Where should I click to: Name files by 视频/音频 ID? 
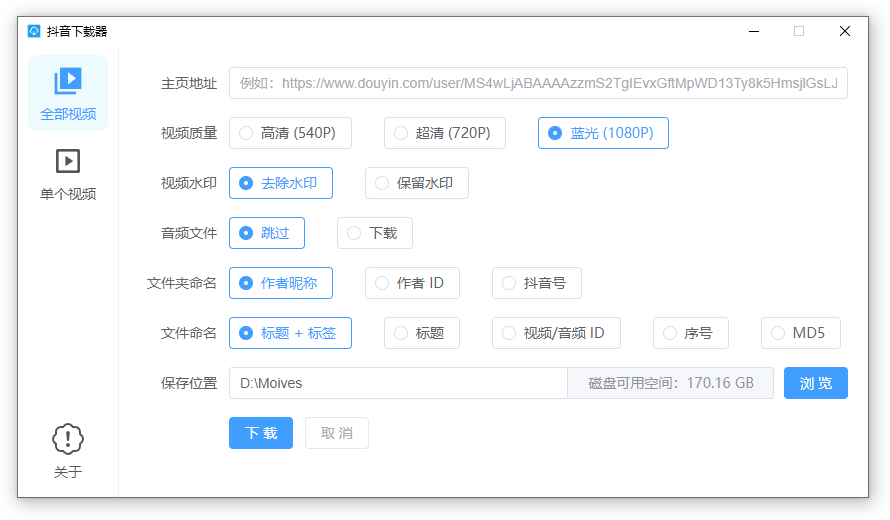556,333
